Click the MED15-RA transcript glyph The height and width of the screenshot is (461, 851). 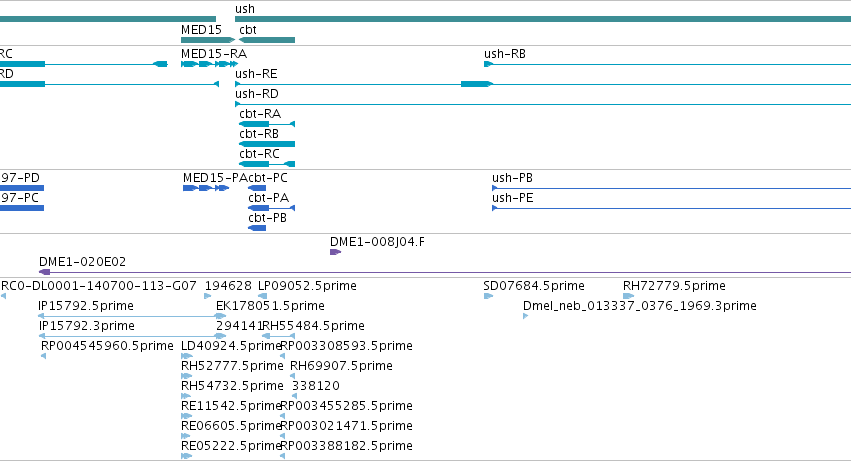209,64
